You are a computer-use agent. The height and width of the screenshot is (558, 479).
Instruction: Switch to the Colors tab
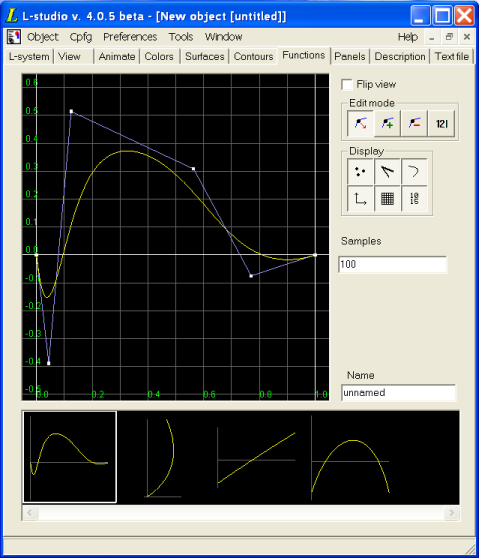tap(159, 57)
